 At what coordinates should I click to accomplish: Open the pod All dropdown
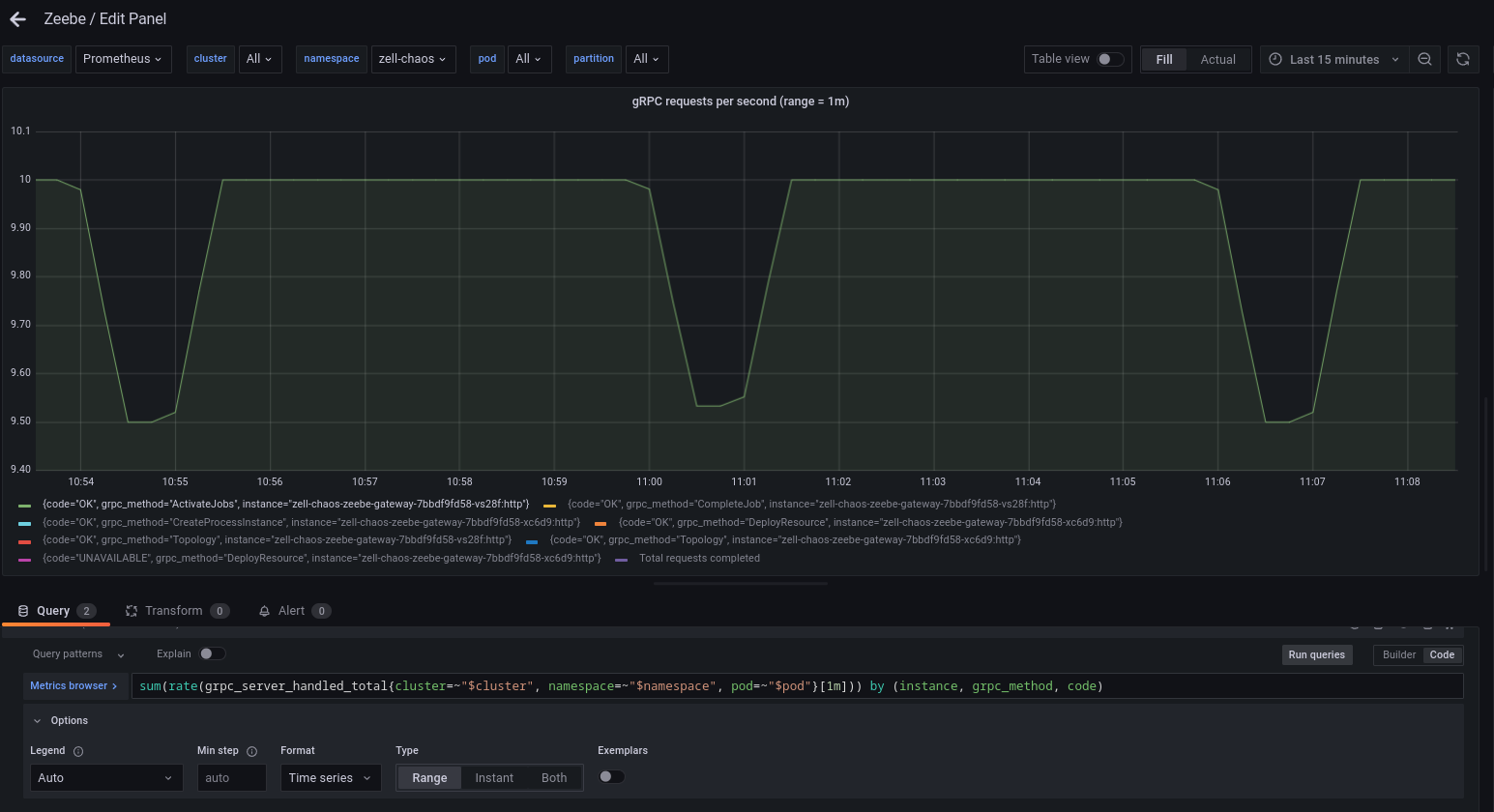coord(529,59)
